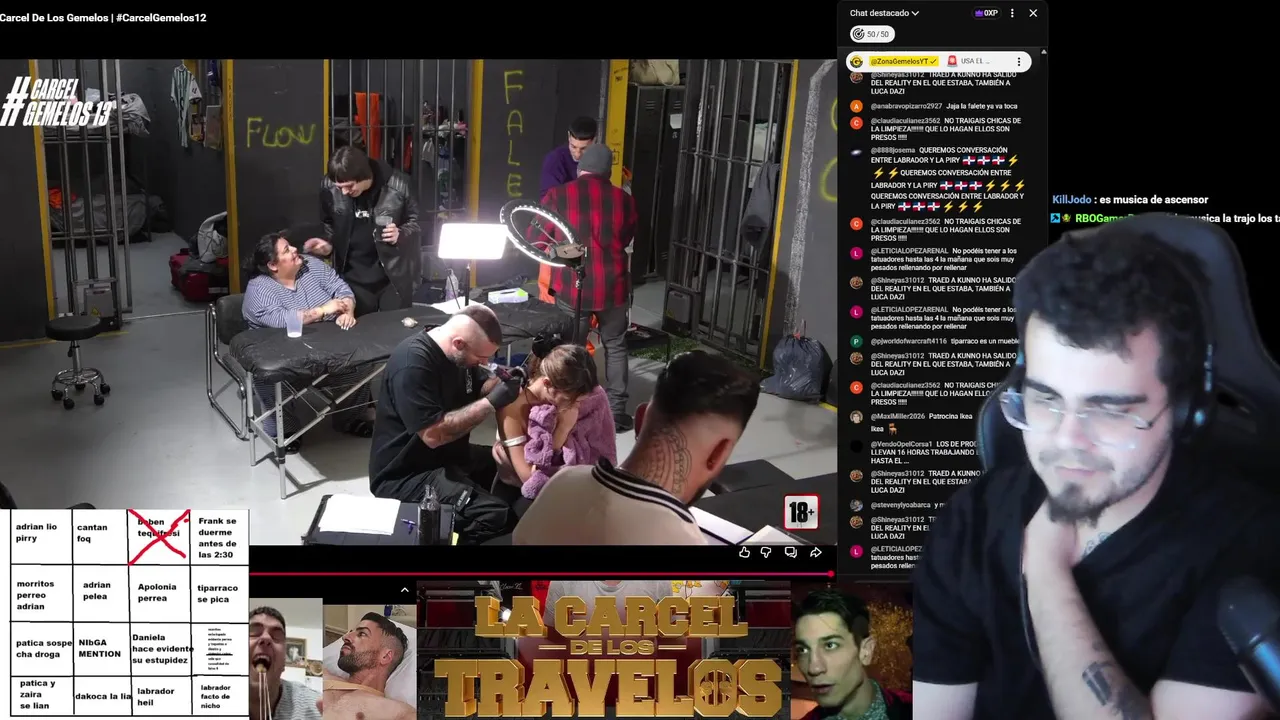Click the RBOGamer overlay chat message
This screenshot has width=1280, height=720.
point(1165,218)
